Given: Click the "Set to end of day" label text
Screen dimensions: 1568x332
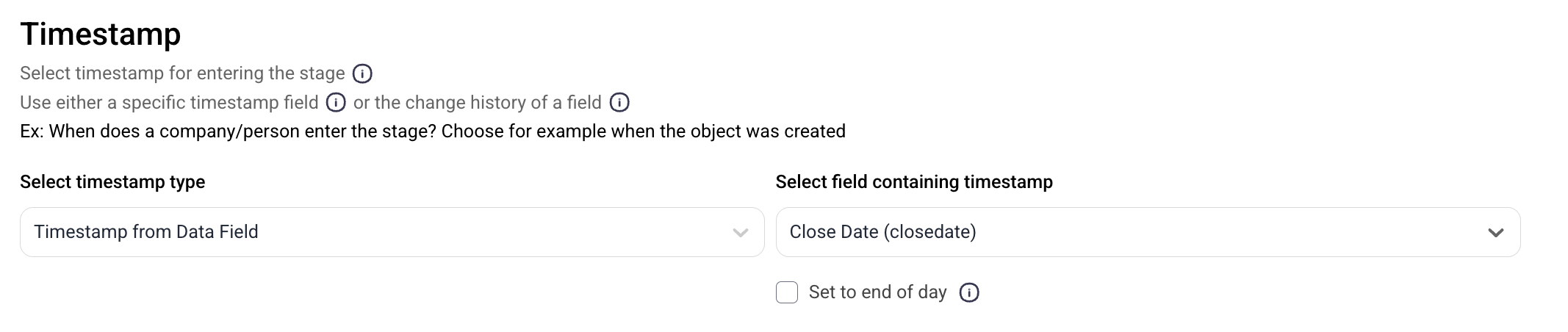Looking at the screenshot, I should (x=877, y=292).
